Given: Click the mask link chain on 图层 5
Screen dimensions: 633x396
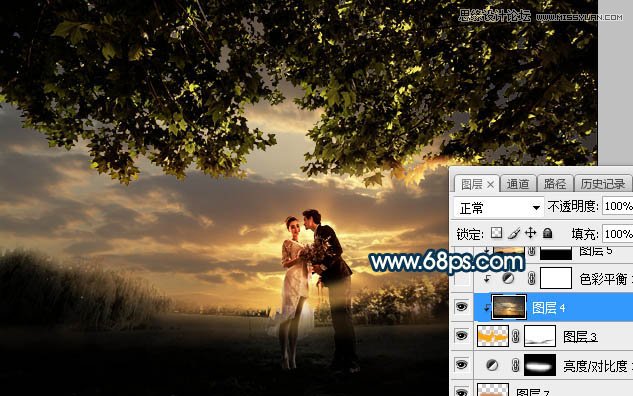Looking at the screenshot, I should pyautogui.click(x=531, y=252).
